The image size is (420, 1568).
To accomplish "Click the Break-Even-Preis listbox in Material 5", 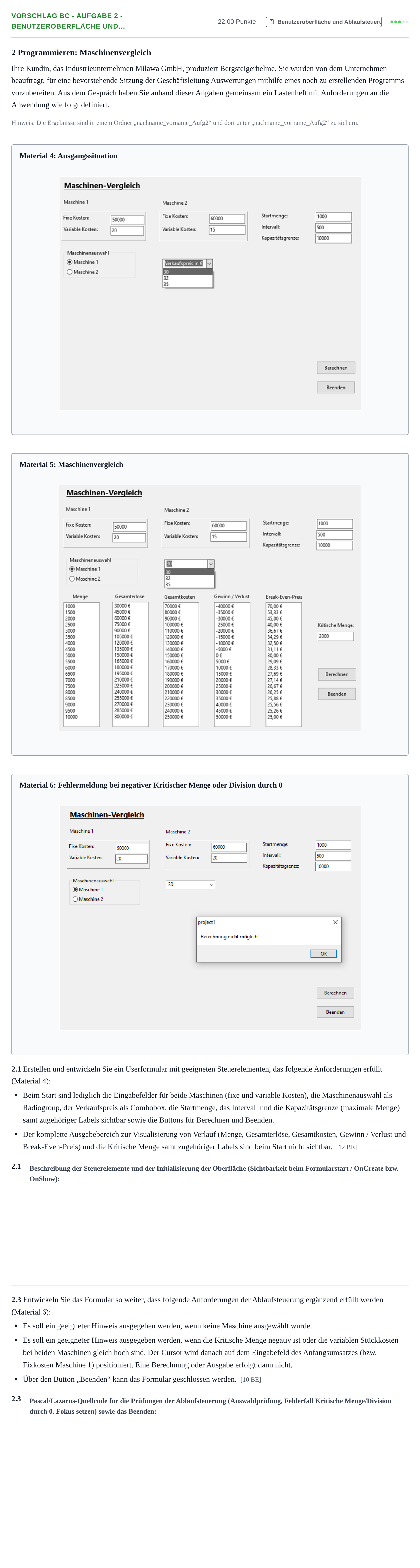I will coord(284,664).
